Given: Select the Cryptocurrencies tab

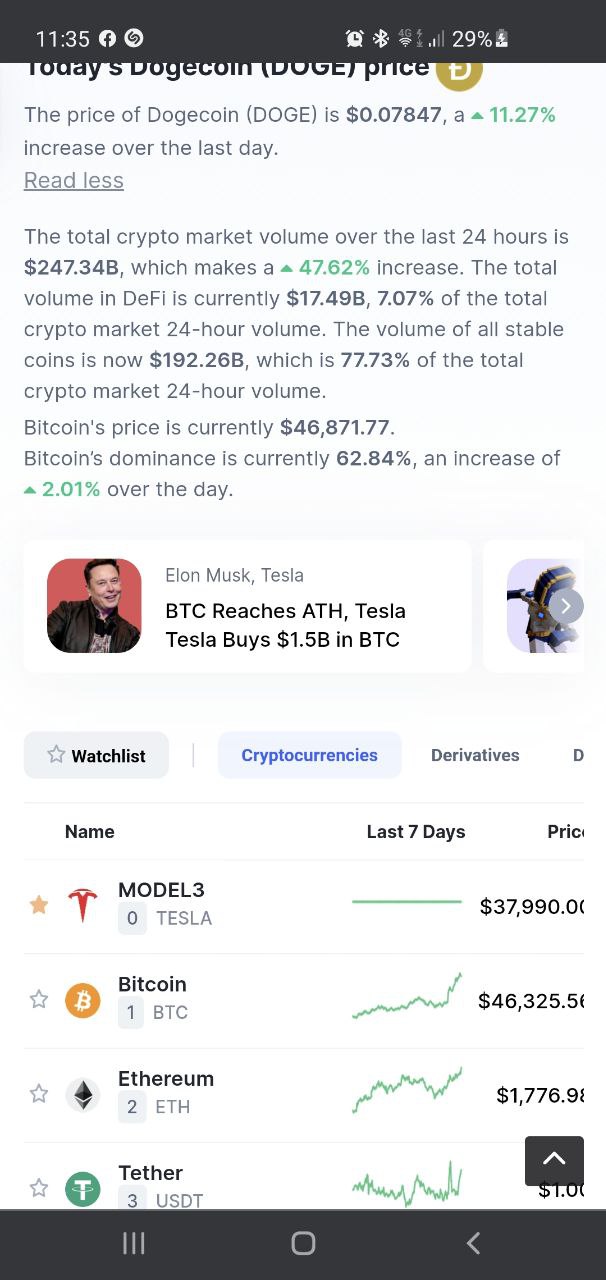Looking at the screenshot, I should [309, 755].
